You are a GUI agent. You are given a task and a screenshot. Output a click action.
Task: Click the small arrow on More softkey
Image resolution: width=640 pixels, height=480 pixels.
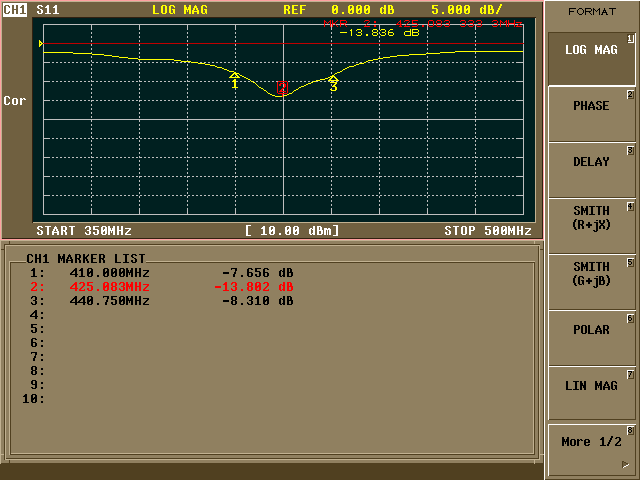625,464
